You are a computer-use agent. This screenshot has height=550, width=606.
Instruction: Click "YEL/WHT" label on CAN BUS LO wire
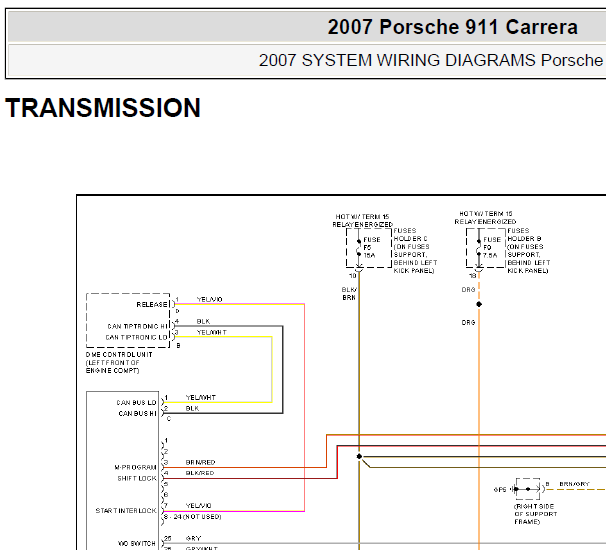201,397
